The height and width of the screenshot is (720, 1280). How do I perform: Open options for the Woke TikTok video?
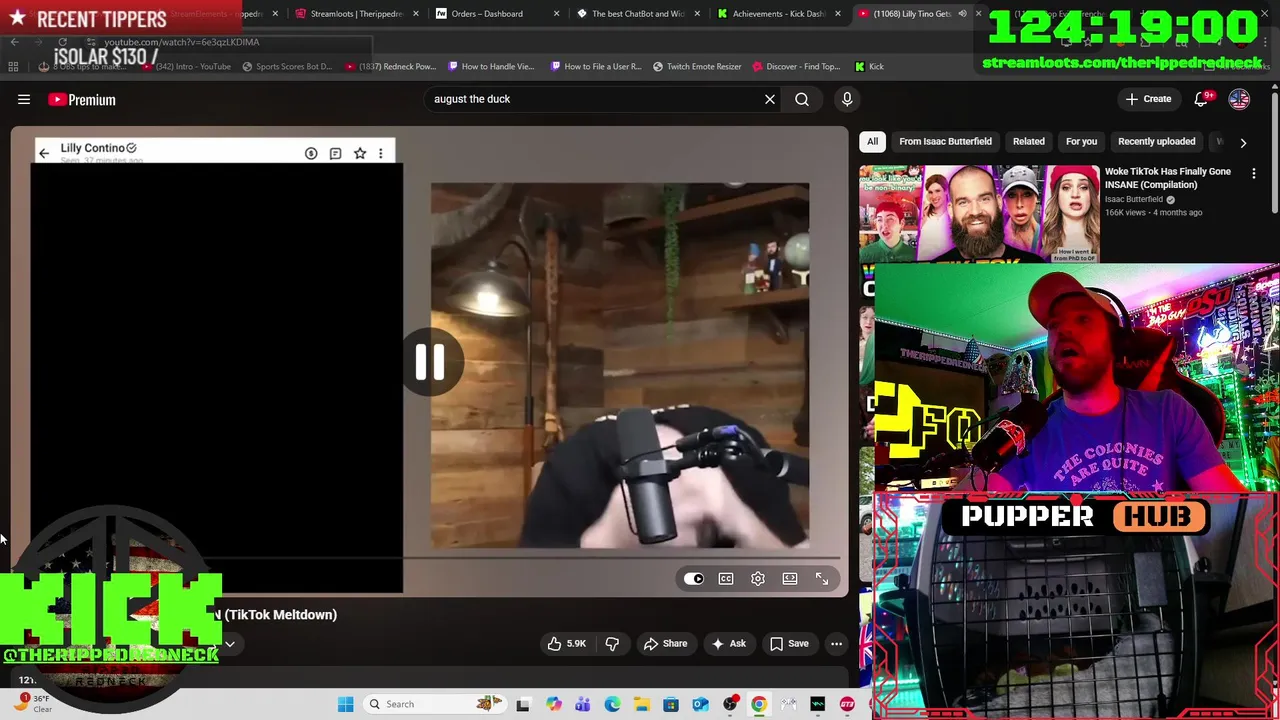pyautogui.click(x=1254, y=174)
